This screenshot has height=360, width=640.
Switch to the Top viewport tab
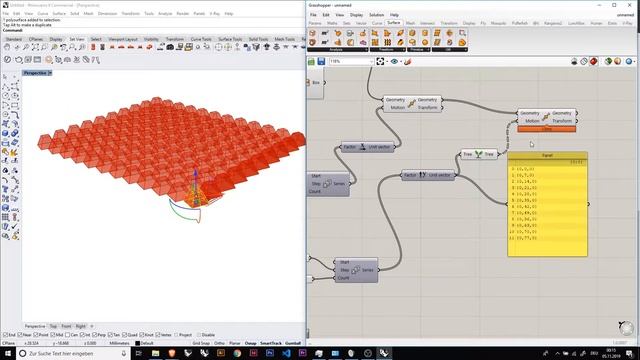point(53,326)
